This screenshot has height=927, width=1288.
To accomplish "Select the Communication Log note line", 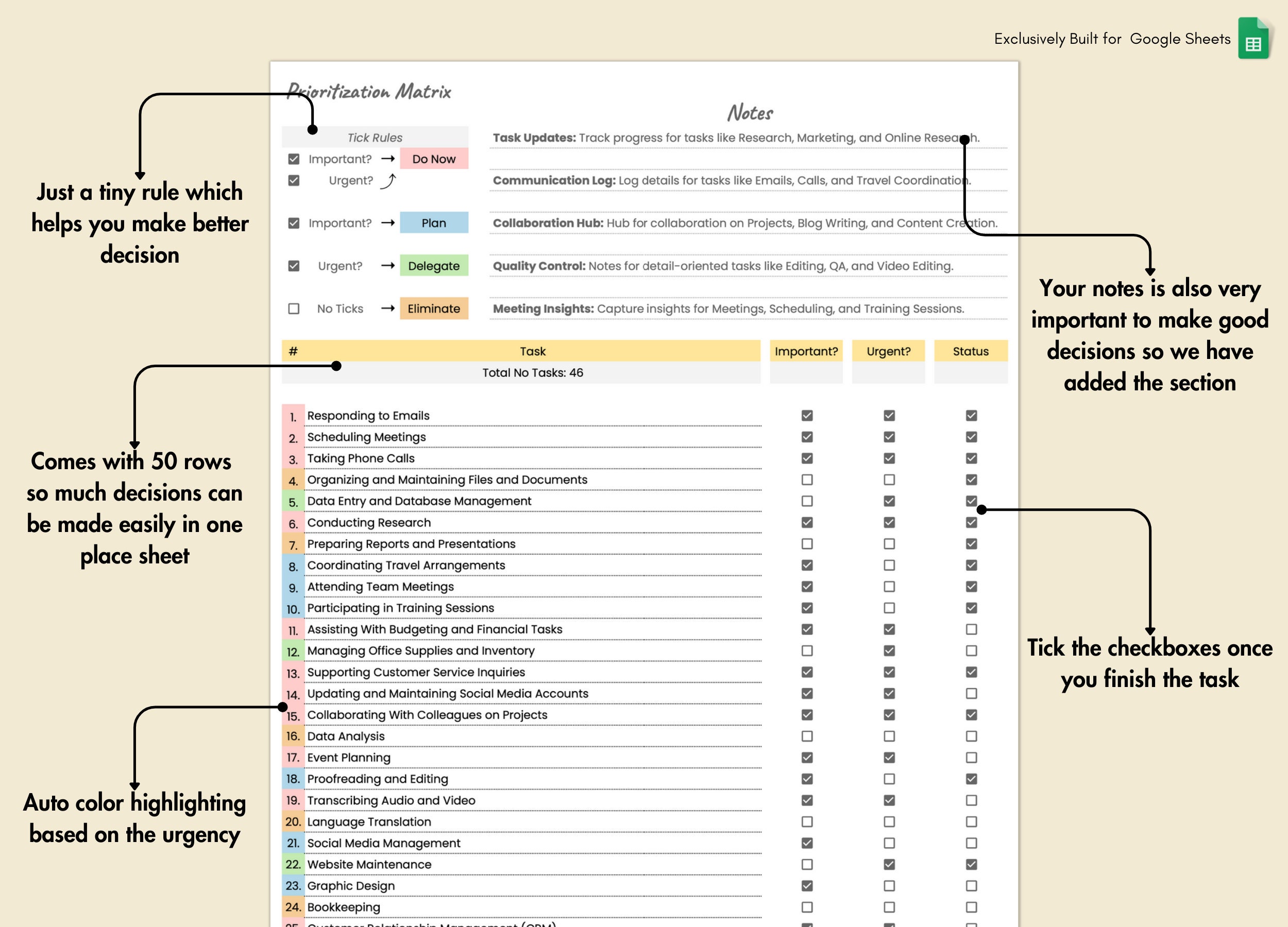I will pyautogui.click(x=749, y=181).
